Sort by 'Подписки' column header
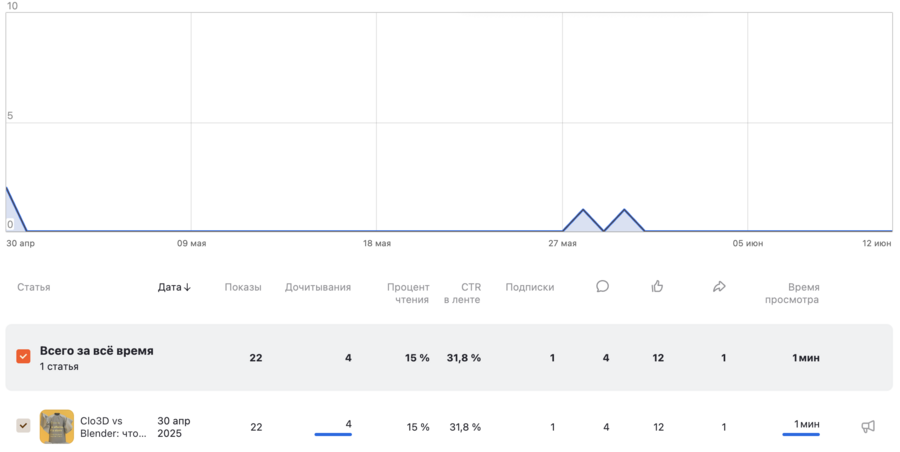 tap(530, 288)
